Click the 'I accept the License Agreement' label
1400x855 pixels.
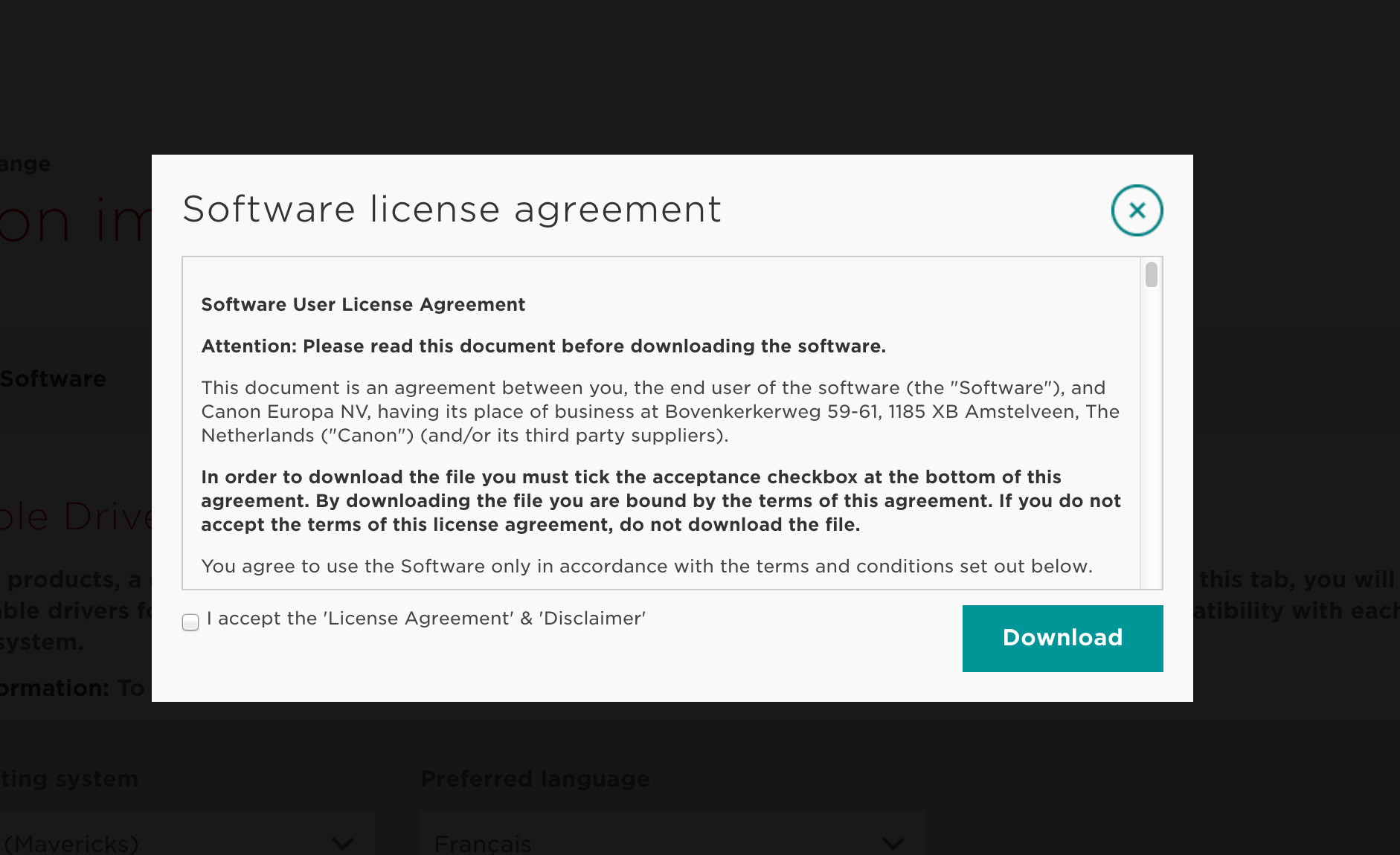426,619
